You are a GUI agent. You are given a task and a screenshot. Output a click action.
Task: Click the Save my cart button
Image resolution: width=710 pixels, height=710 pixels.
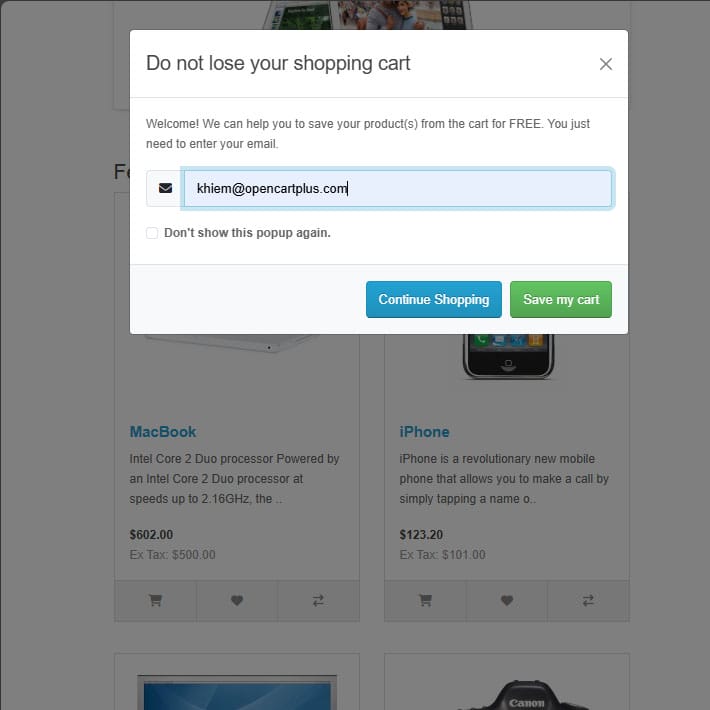click(x=561, y=299)
